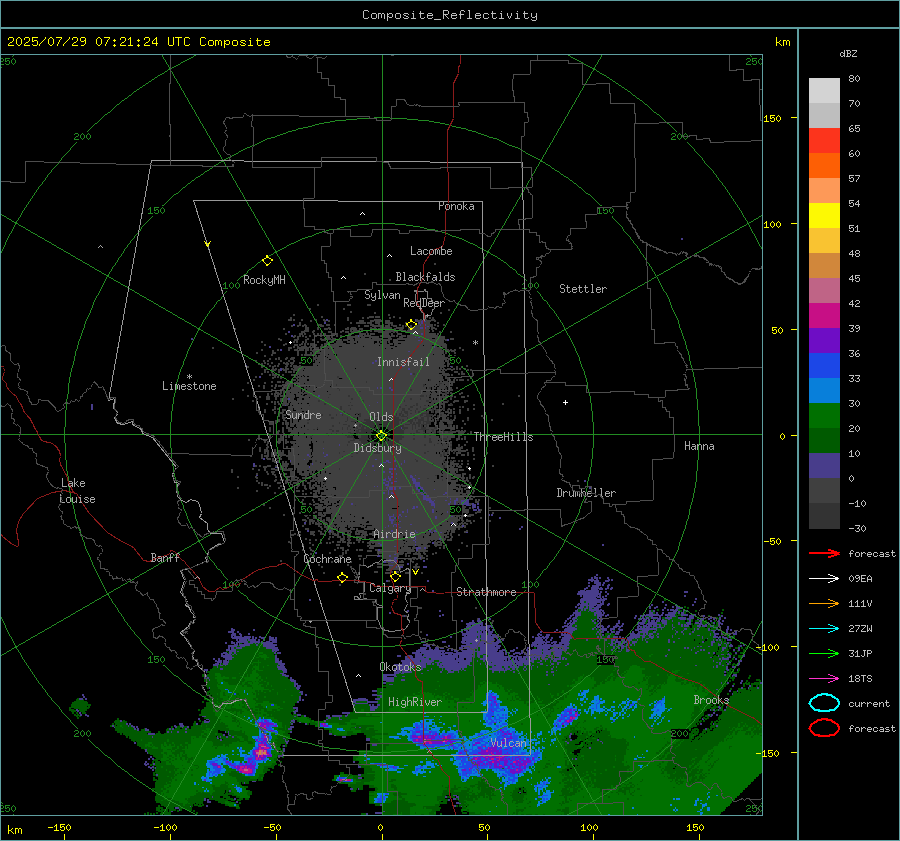Viewport: 900px width, 841px height.
Task: Click the red forecast ellipse icon
Action: coord(824,728)
